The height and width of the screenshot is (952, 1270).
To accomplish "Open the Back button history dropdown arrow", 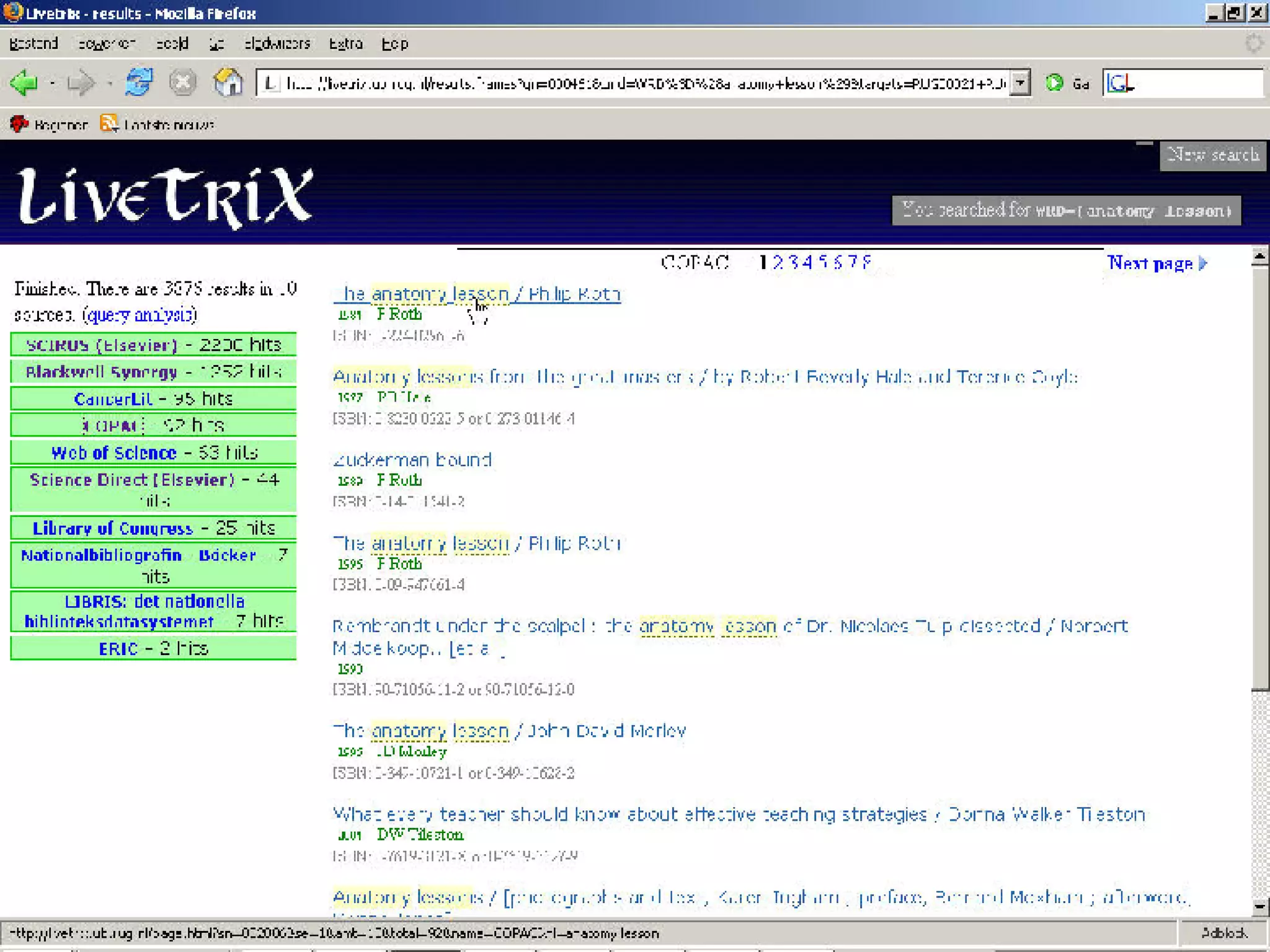I will coord(52,83).
